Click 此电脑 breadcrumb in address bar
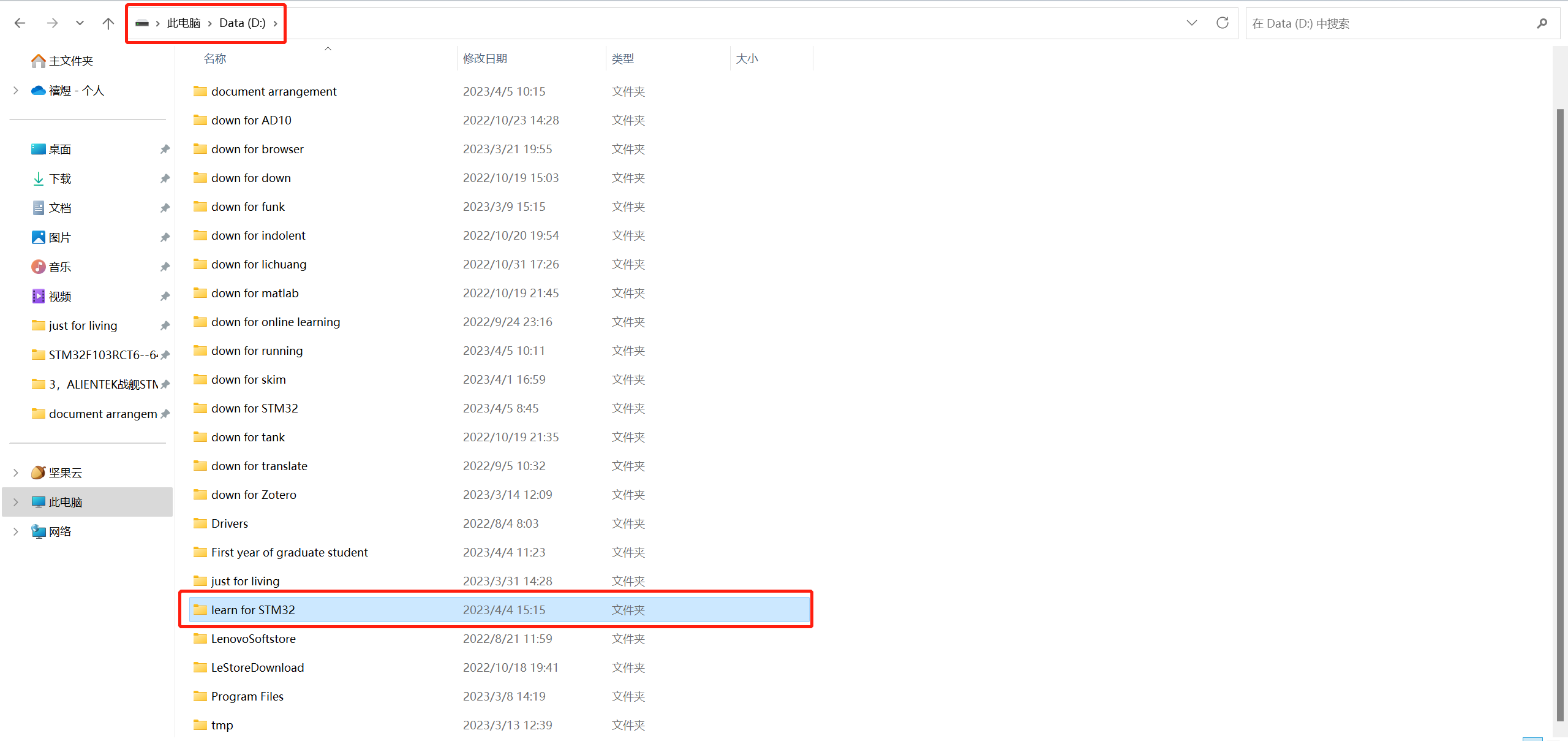Viewport: 1568px width, 741px height. (x=184, y=23)
